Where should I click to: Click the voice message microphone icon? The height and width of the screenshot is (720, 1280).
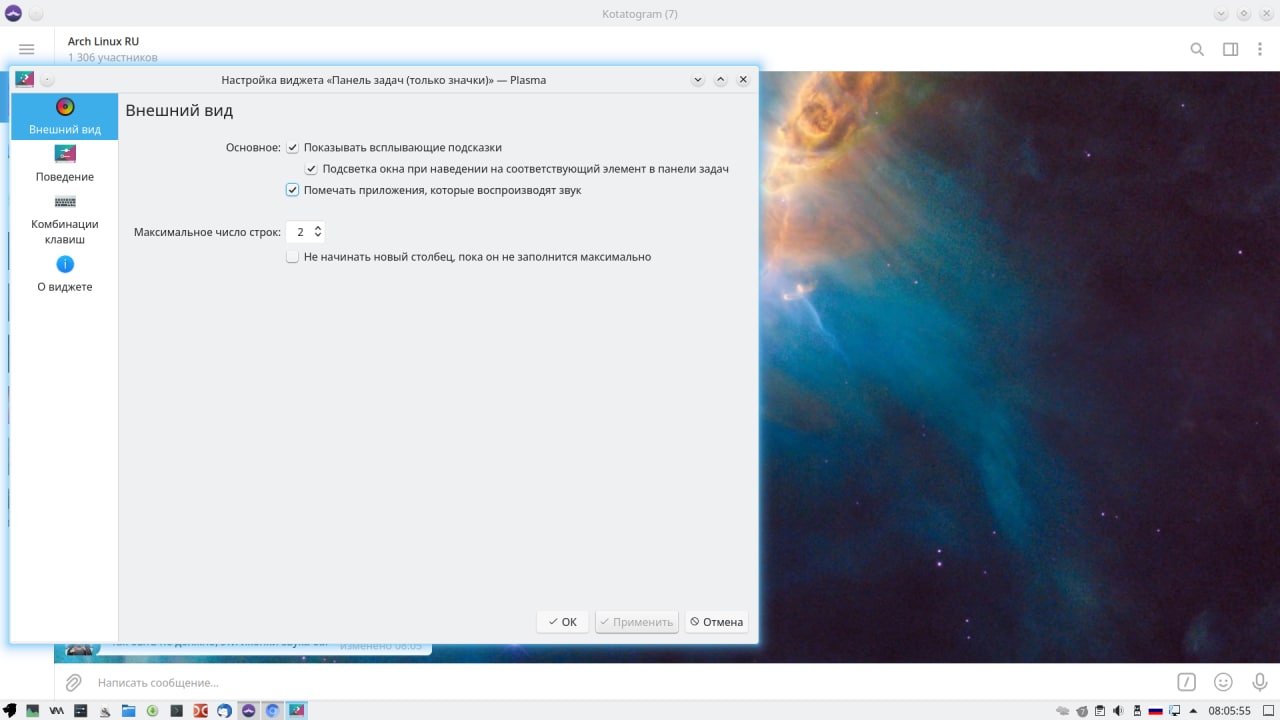click(x=1260, y=682)
